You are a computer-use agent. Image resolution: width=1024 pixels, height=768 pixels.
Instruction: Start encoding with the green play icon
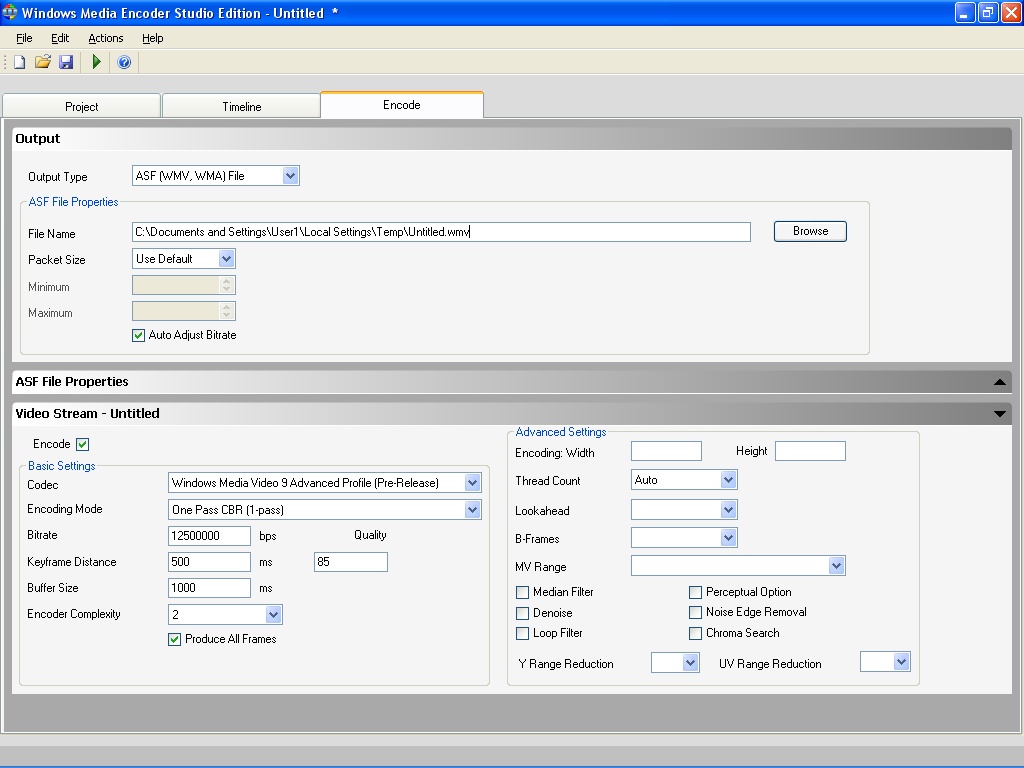point(97,62)
